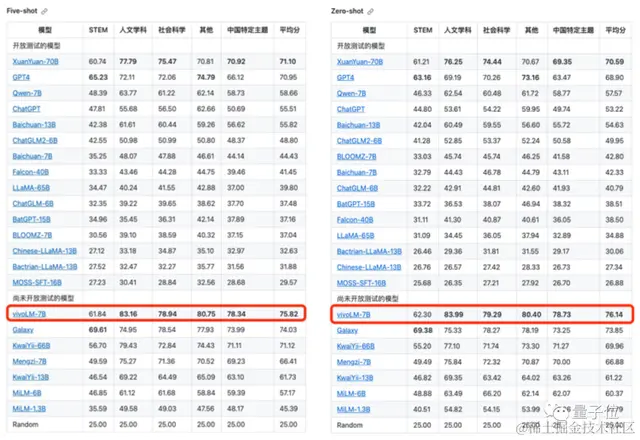The image size is (640, 440).
Task: Select STEM column header in Five-shot table
Action: 98,30
